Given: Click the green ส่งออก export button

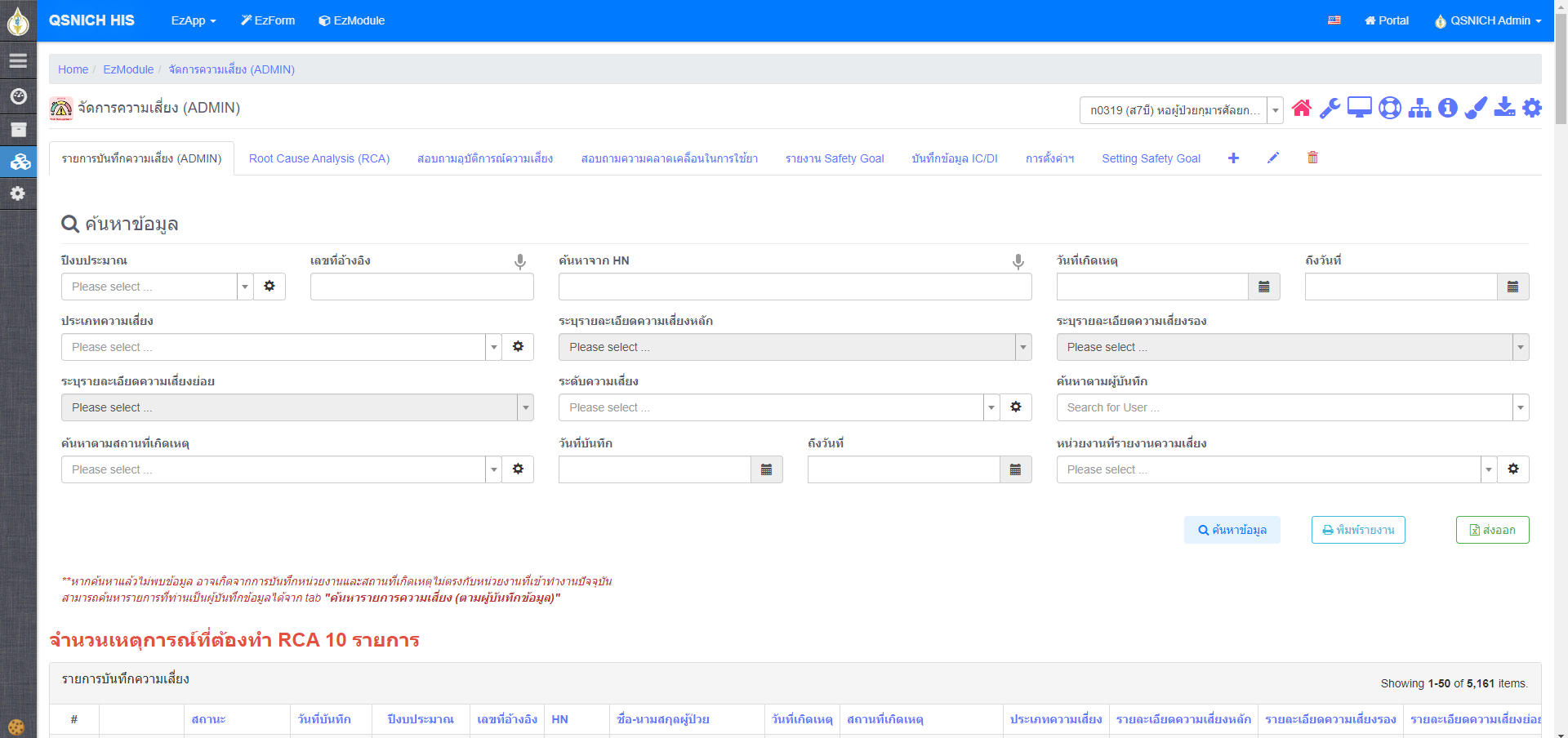Looking at the screenshot, I should pyautogui.click(x=1492, y=530).
